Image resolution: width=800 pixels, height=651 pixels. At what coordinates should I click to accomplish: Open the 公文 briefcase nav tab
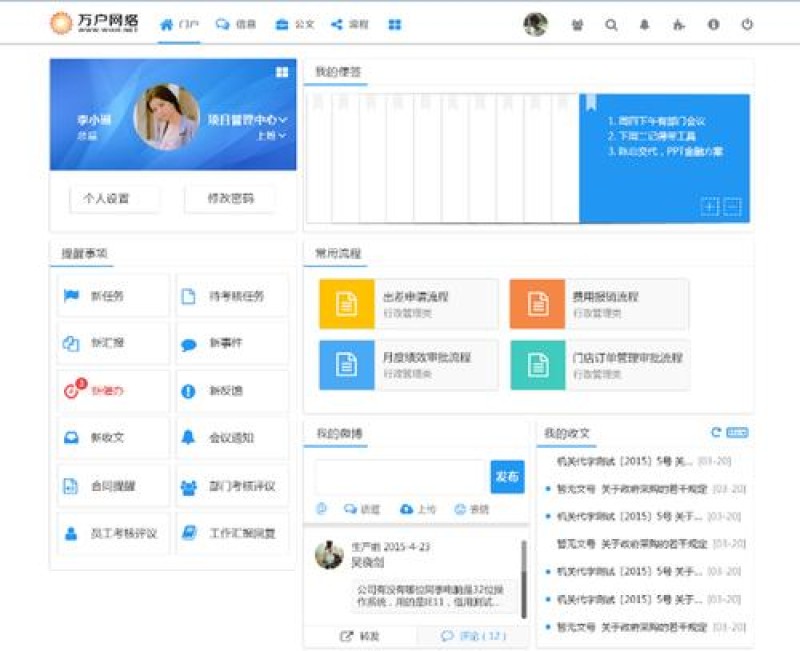294,24
